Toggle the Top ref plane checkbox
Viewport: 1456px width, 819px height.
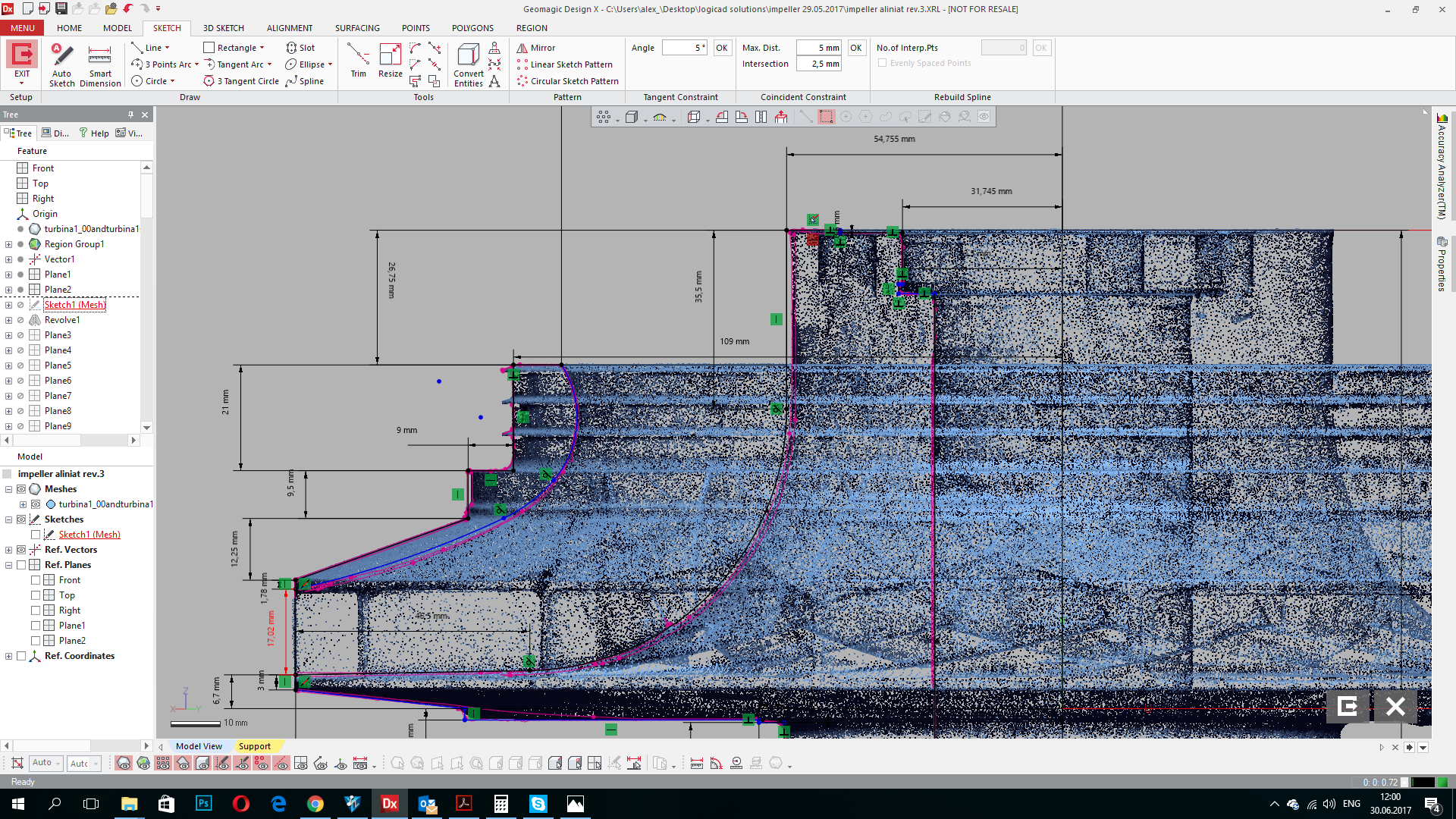(36, 595)
